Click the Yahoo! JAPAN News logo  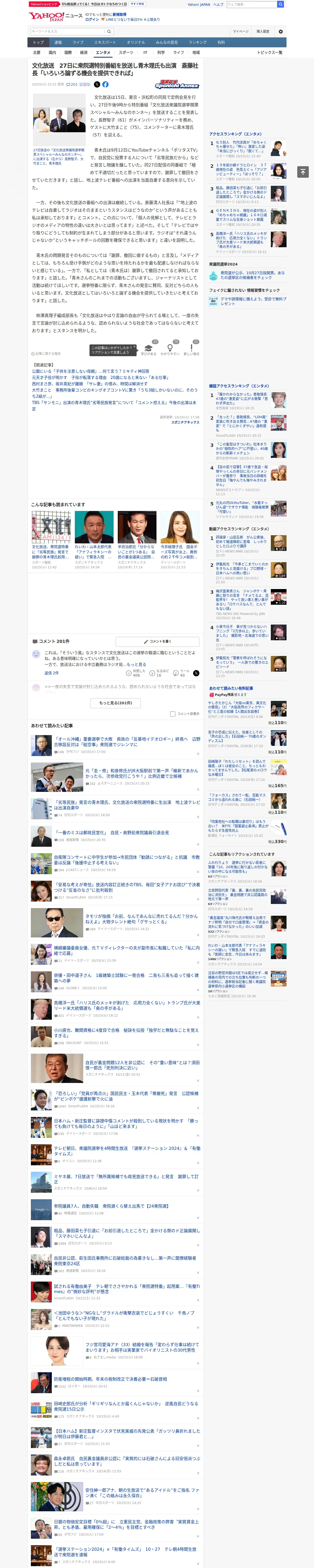(x=55, y=16)
